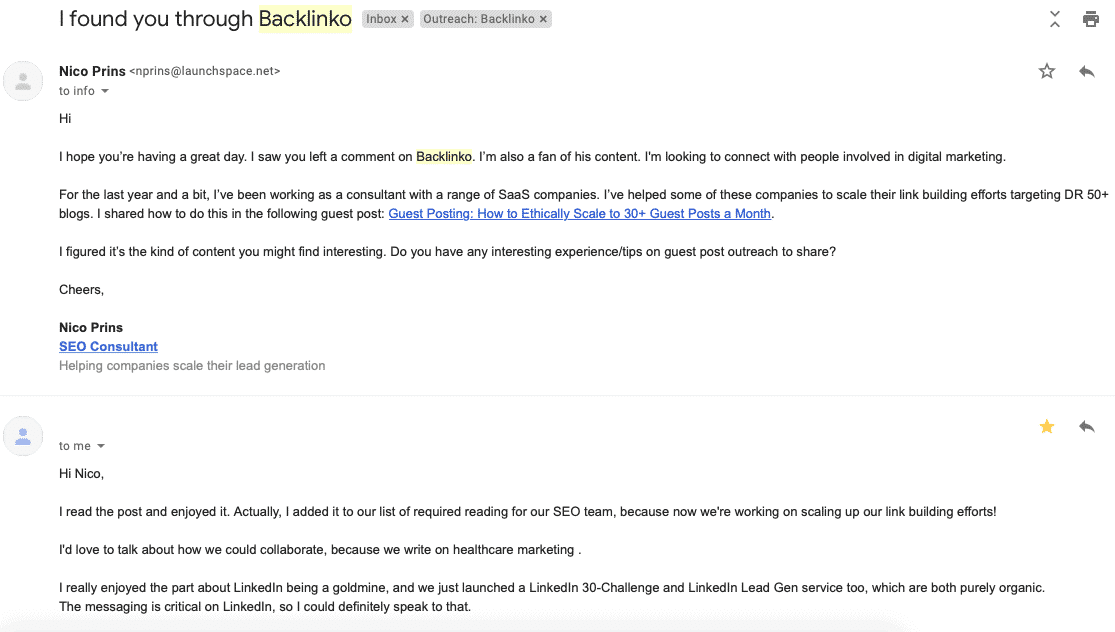Unstar the second starred message
The height and width of the screenshot is (632, 1115).
[1047, 427]
